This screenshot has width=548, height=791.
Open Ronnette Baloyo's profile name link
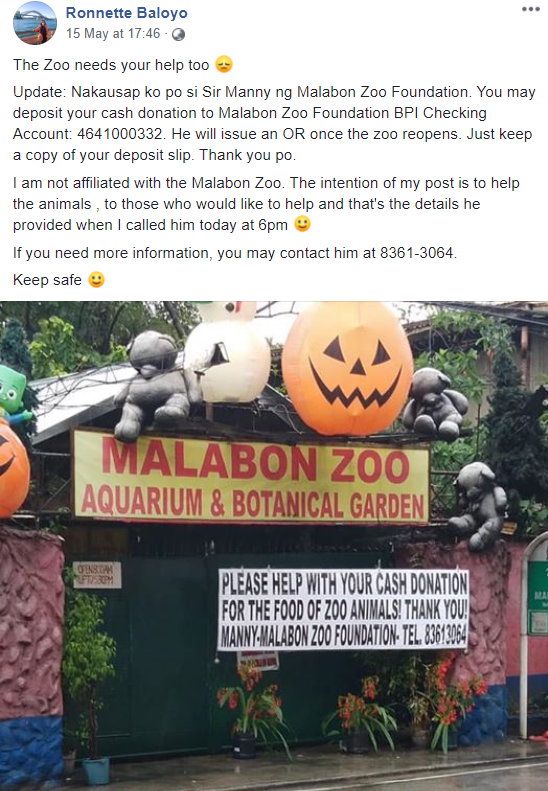coord(127,13)
